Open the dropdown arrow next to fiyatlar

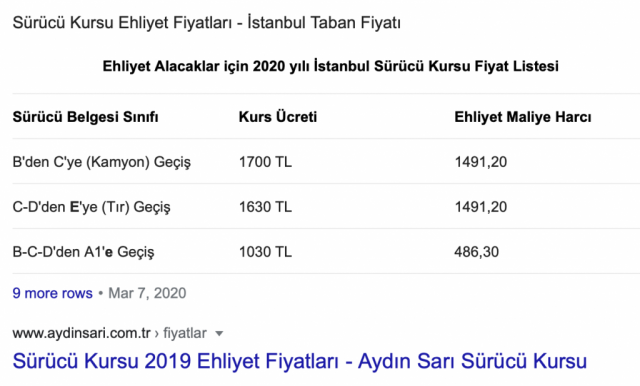(219, 334)
